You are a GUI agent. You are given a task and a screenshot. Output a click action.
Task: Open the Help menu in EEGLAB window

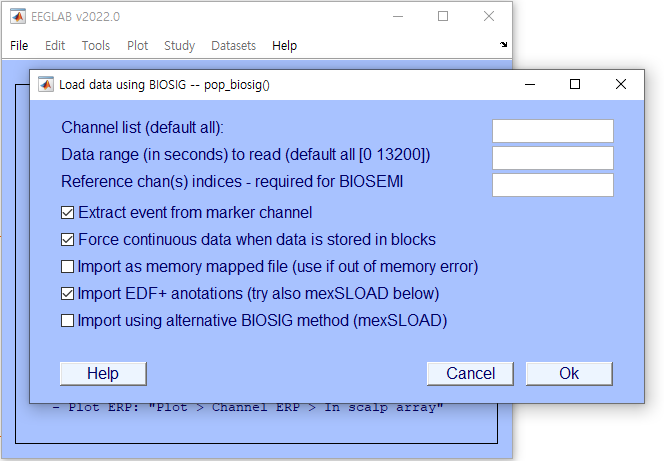(x=284, y=45)
